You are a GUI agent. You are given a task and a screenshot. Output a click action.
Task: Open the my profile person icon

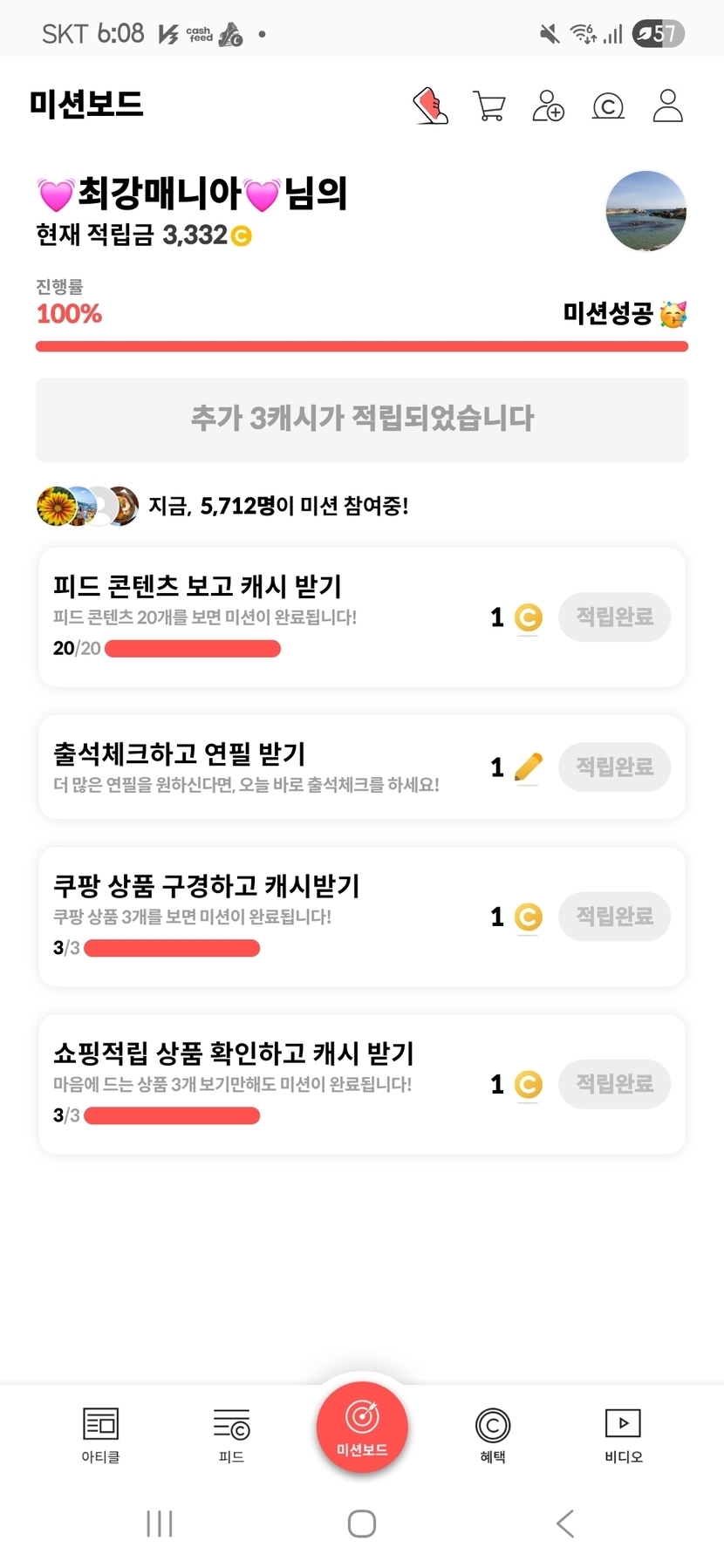click(x=667, y=106)
